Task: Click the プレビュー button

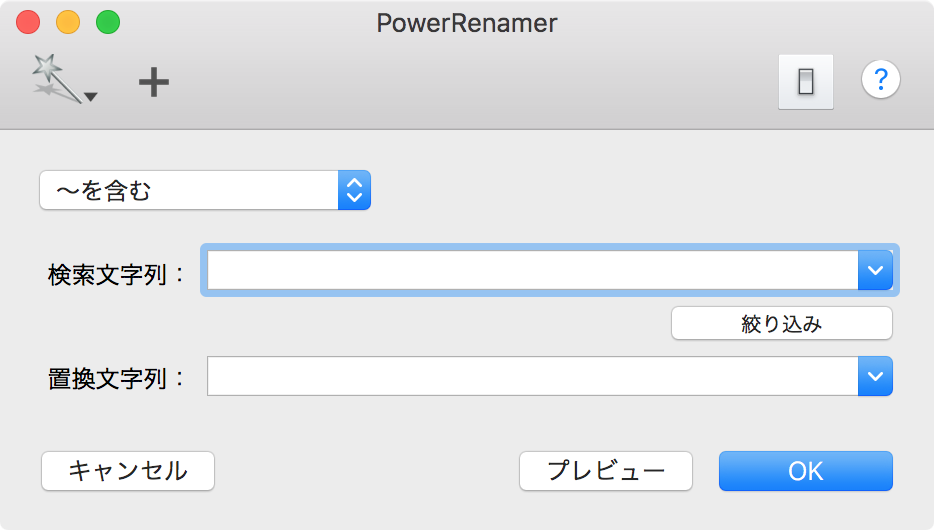Action: pos(605,471)
